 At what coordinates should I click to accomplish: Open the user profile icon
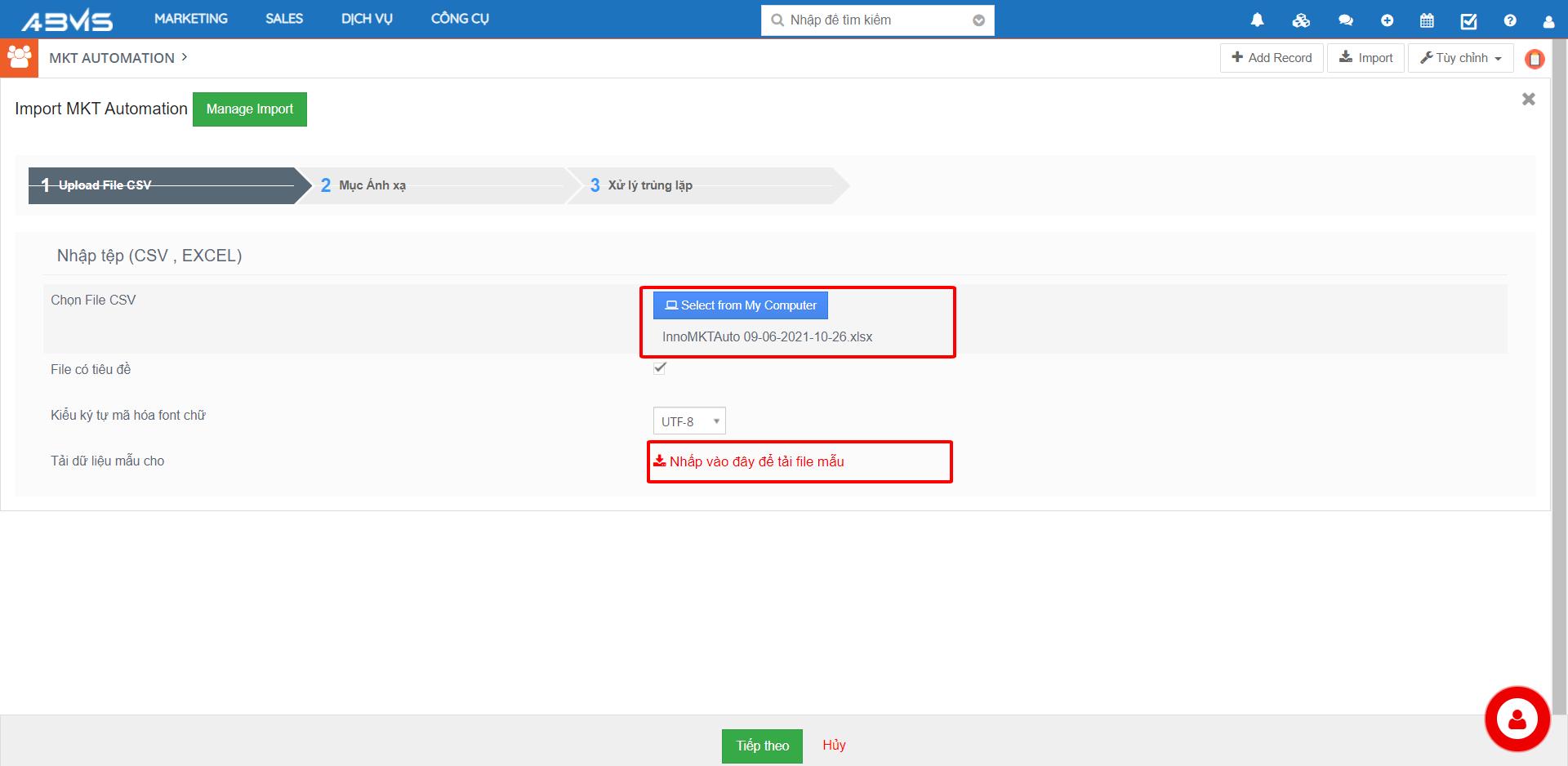[x=1548, y=21]
